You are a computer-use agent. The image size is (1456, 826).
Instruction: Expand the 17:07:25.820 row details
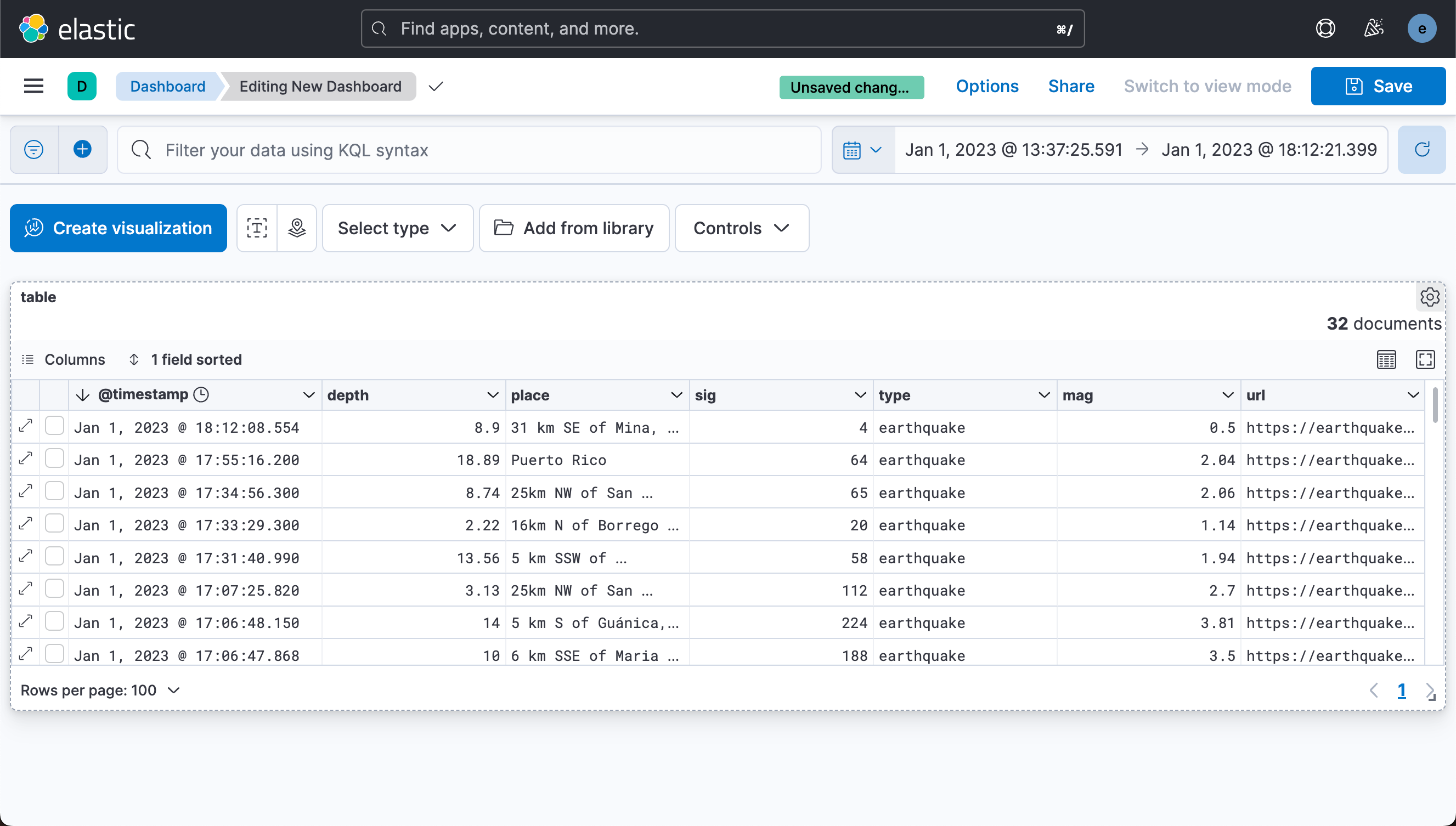(x=26, y=589)
